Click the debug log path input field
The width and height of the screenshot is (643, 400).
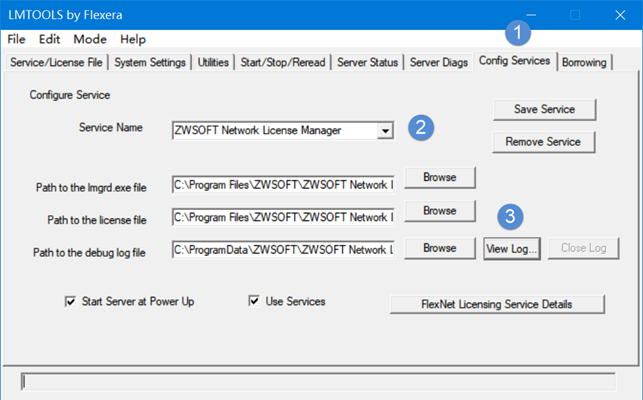pyautogui.click(x=283, y=249)
